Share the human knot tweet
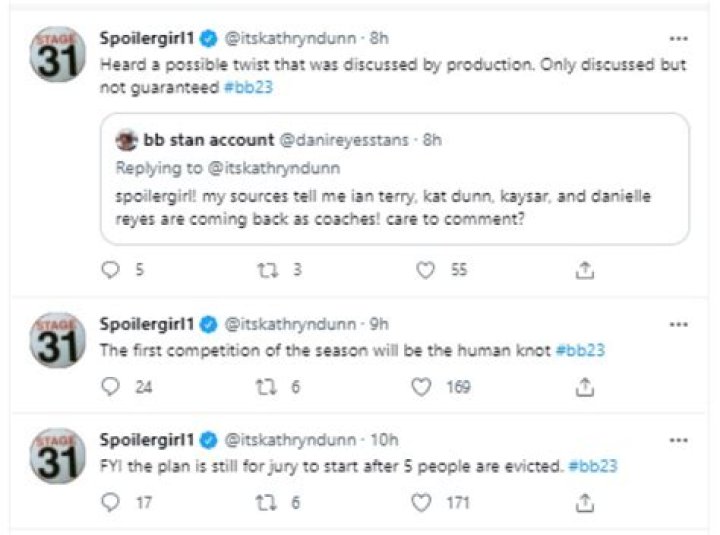 585,387
